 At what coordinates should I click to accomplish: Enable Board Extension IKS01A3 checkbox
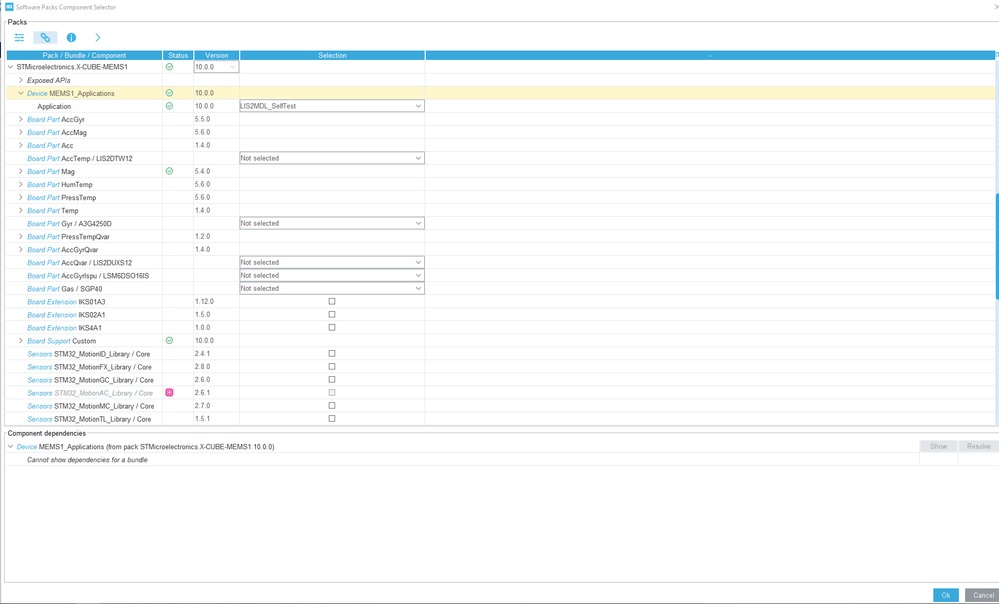pos(332,301)
